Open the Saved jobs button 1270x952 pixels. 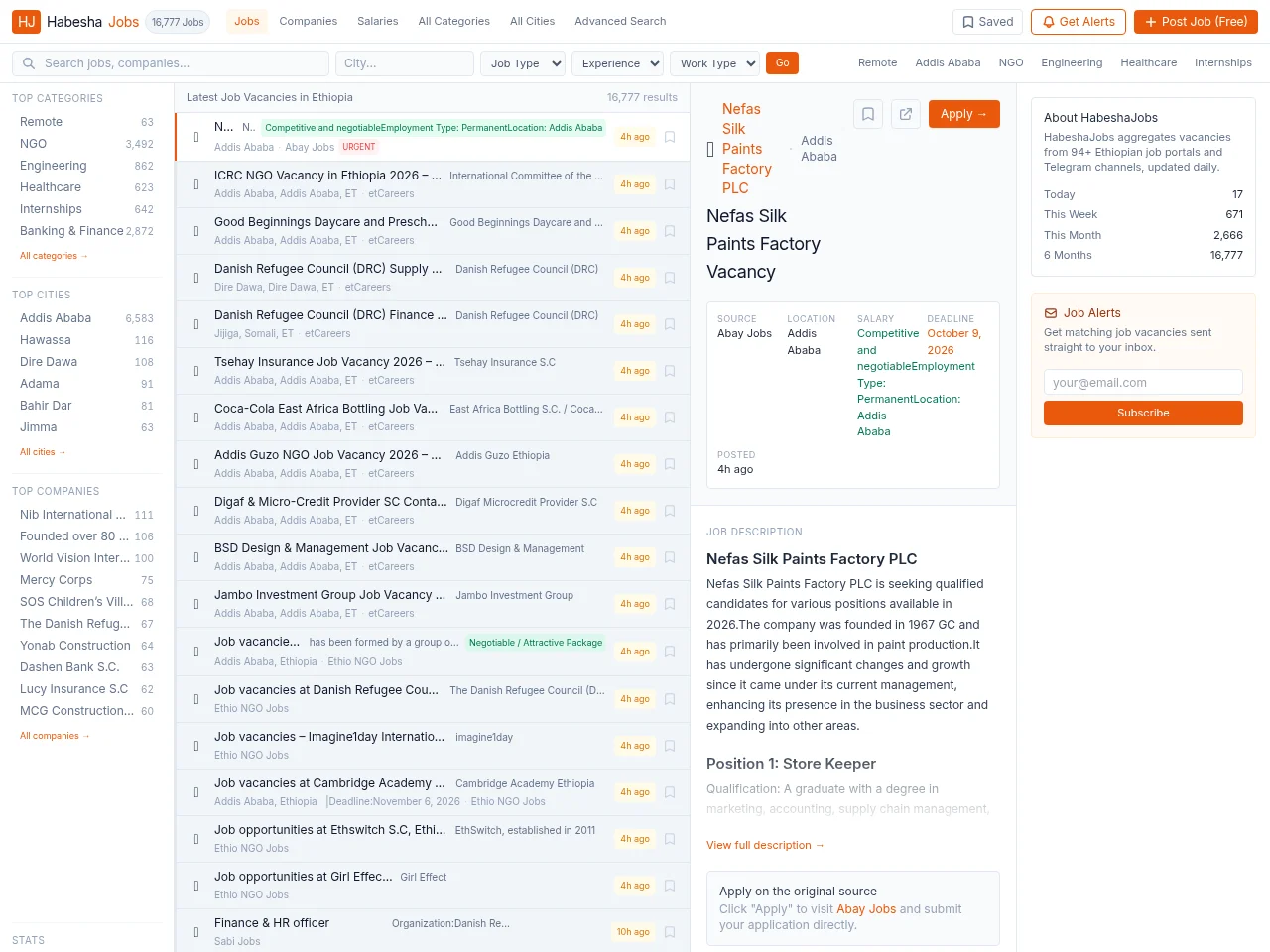[988, 22]
